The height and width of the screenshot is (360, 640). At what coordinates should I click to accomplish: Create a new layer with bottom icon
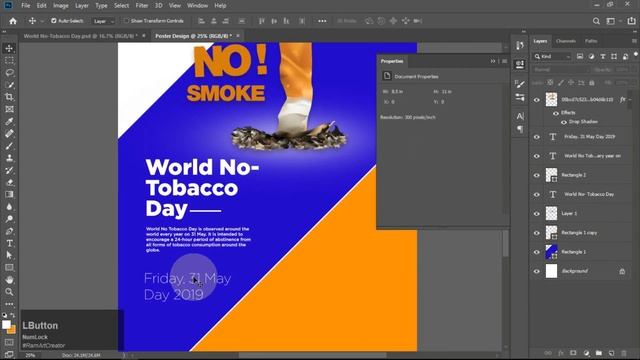click(611, 353)
